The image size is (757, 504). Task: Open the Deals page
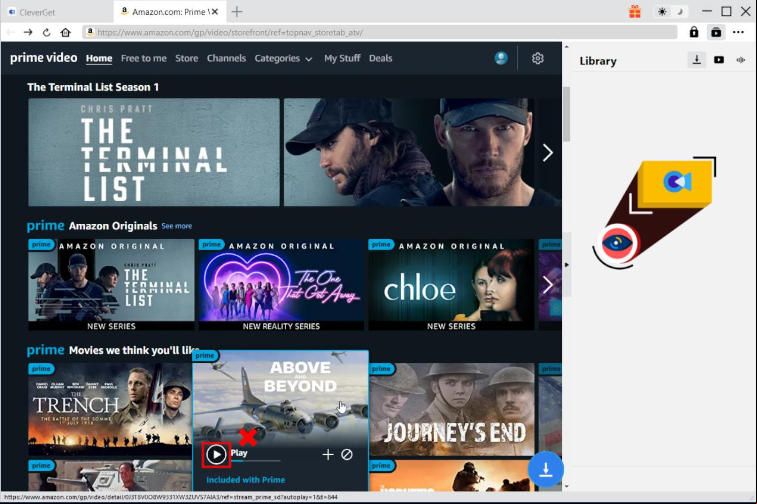380,58
